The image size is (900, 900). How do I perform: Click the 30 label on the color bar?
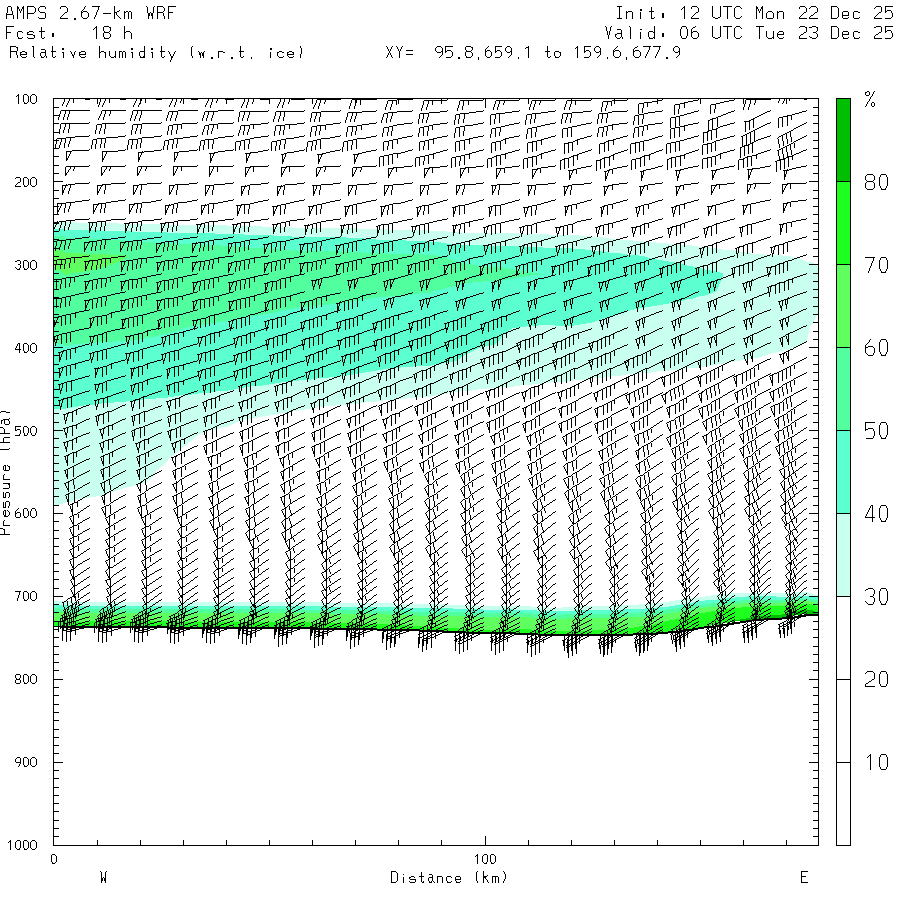876,597
